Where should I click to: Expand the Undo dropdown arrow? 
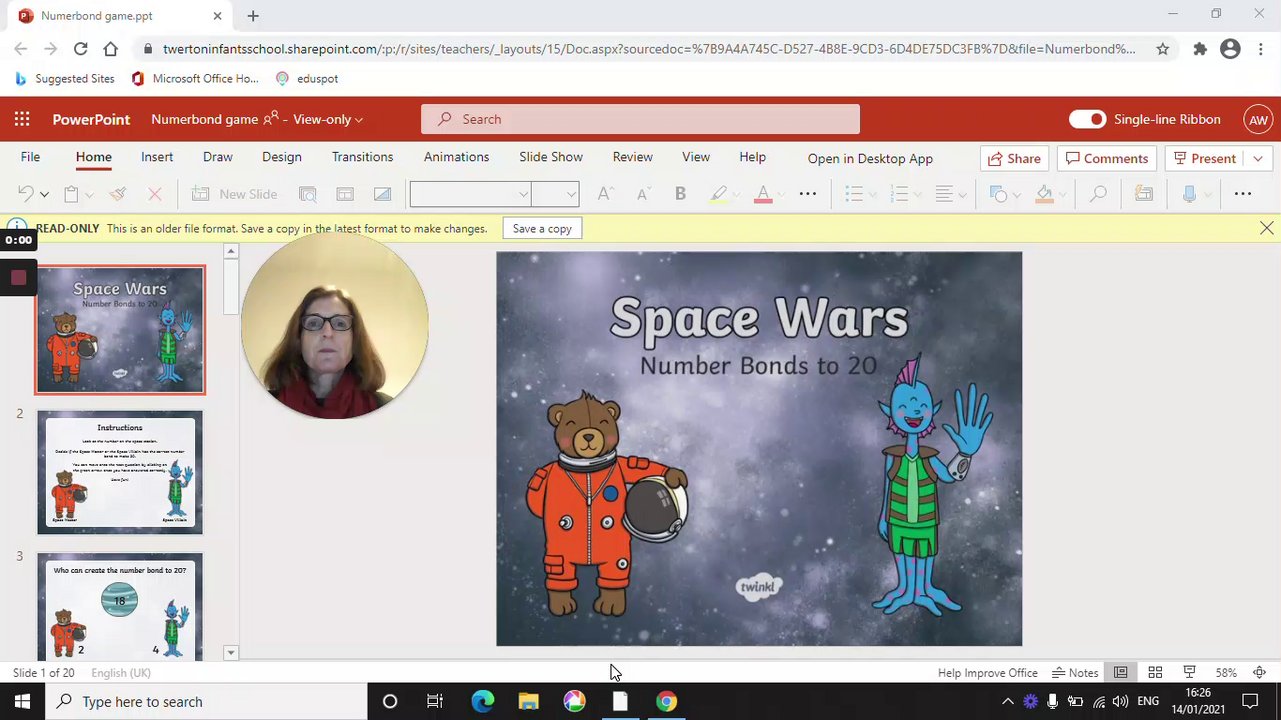pos(44,195)
